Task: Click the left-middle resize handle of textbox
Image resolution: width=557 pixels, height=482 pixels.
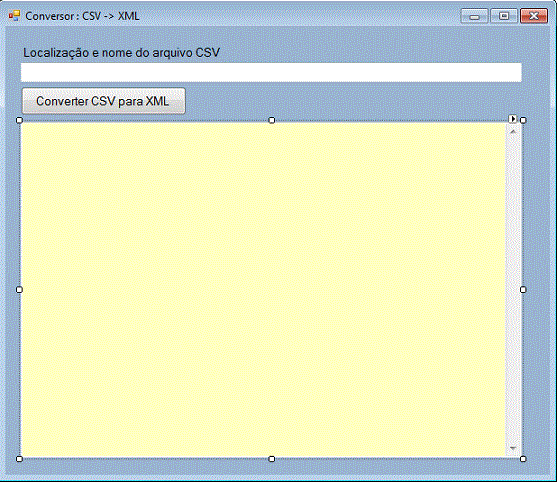Action: [20, 290]
